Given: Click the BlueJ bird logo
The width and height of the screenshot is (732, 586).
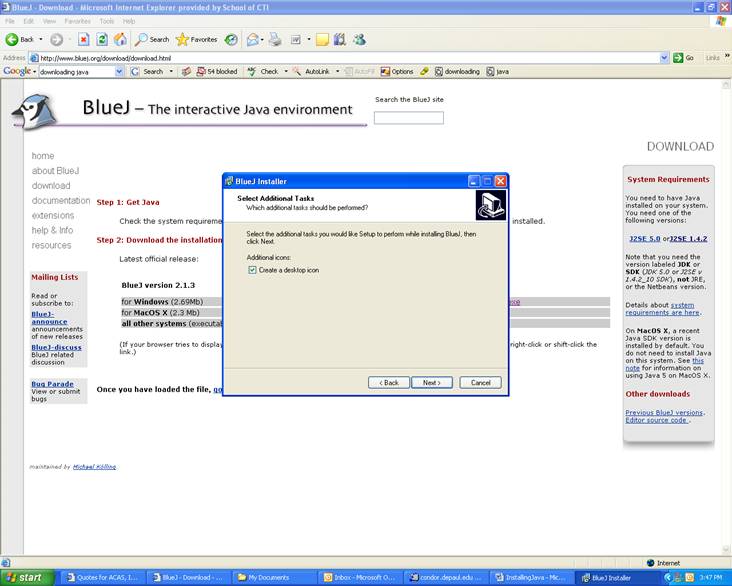Looking at the screenshot, I should pyautogui.click(x=34, y=111).
